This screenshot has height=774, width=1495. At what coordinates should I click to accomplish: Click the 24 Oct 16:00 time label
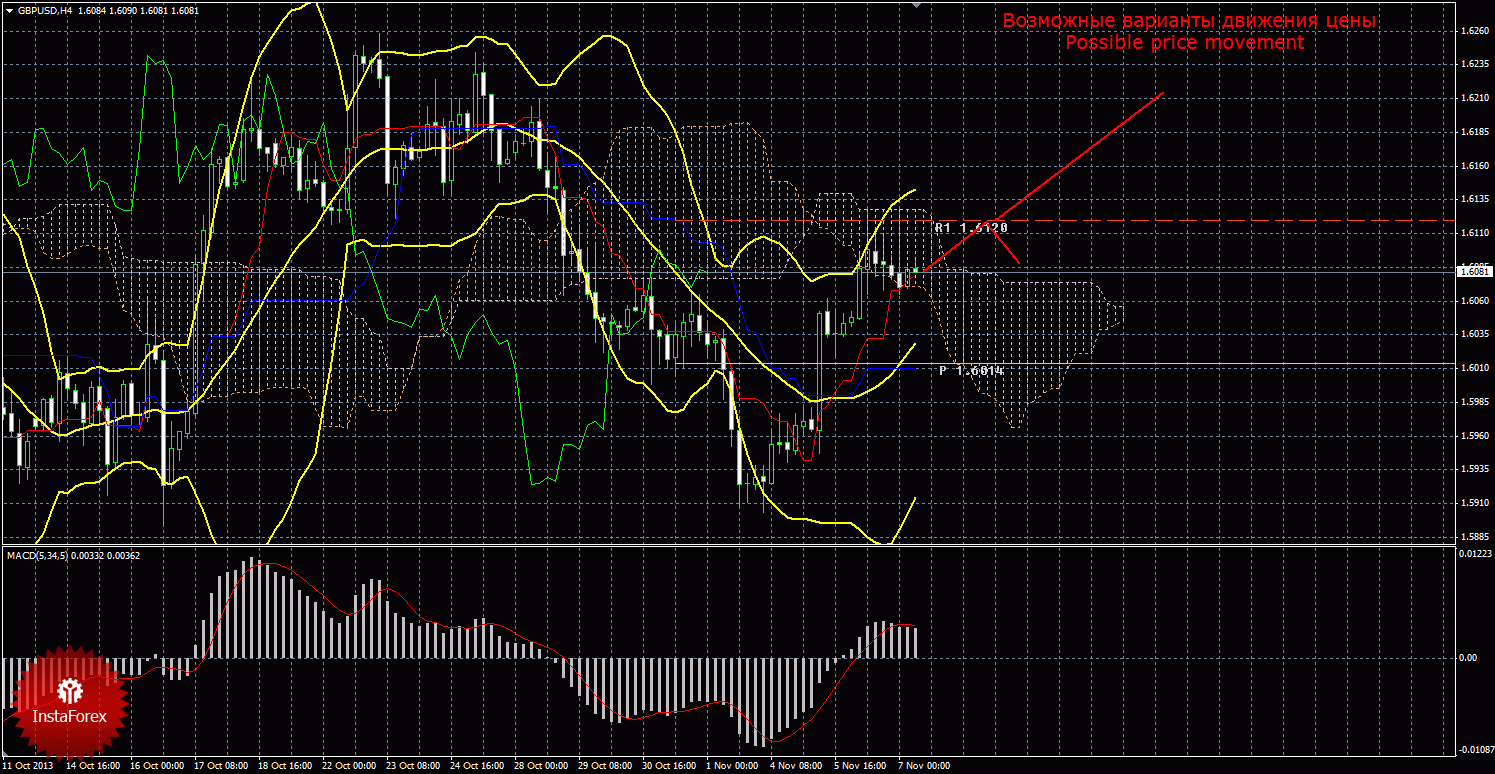tap(477, 766)
